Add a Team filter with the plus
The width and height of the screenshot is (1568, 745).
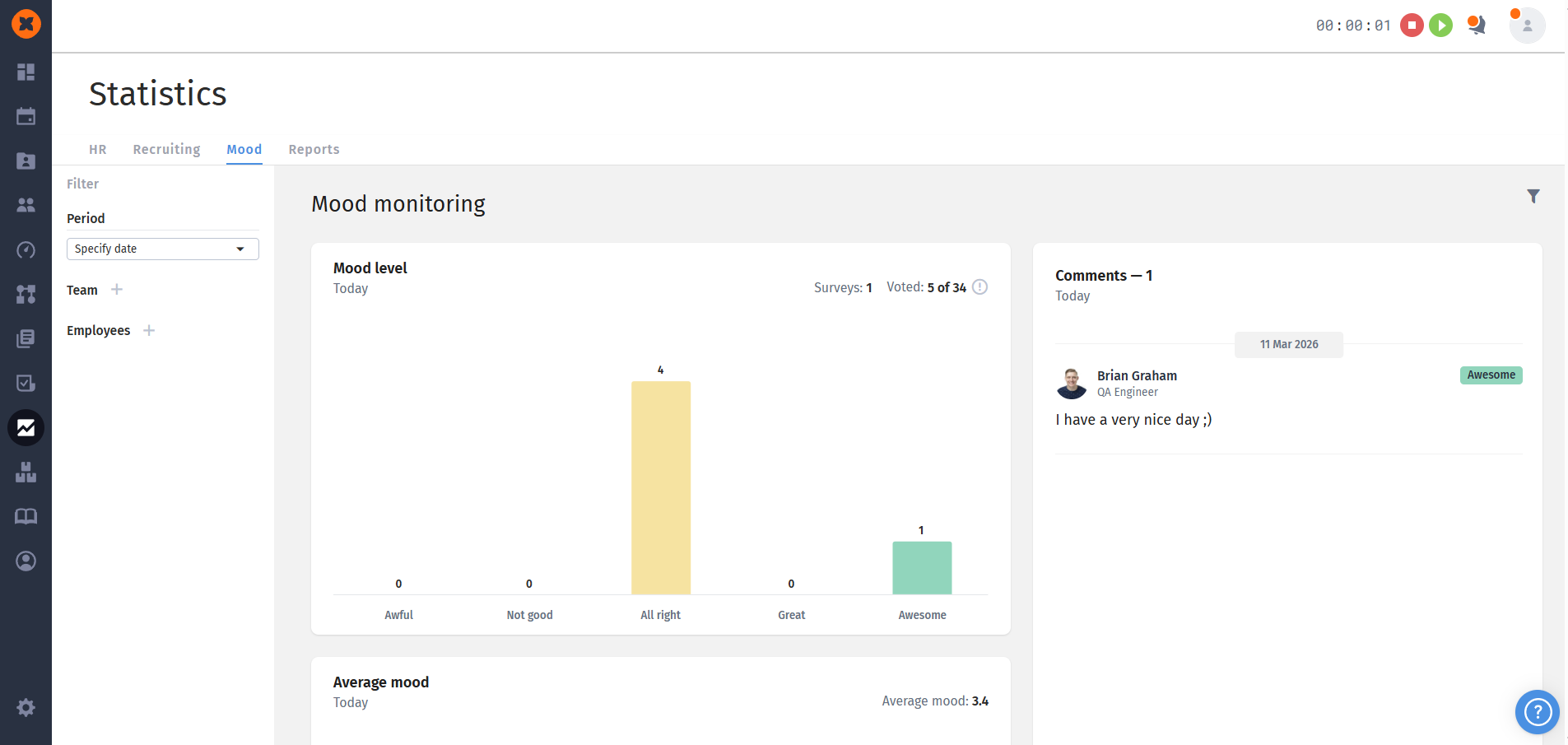(x=117, y=290)
